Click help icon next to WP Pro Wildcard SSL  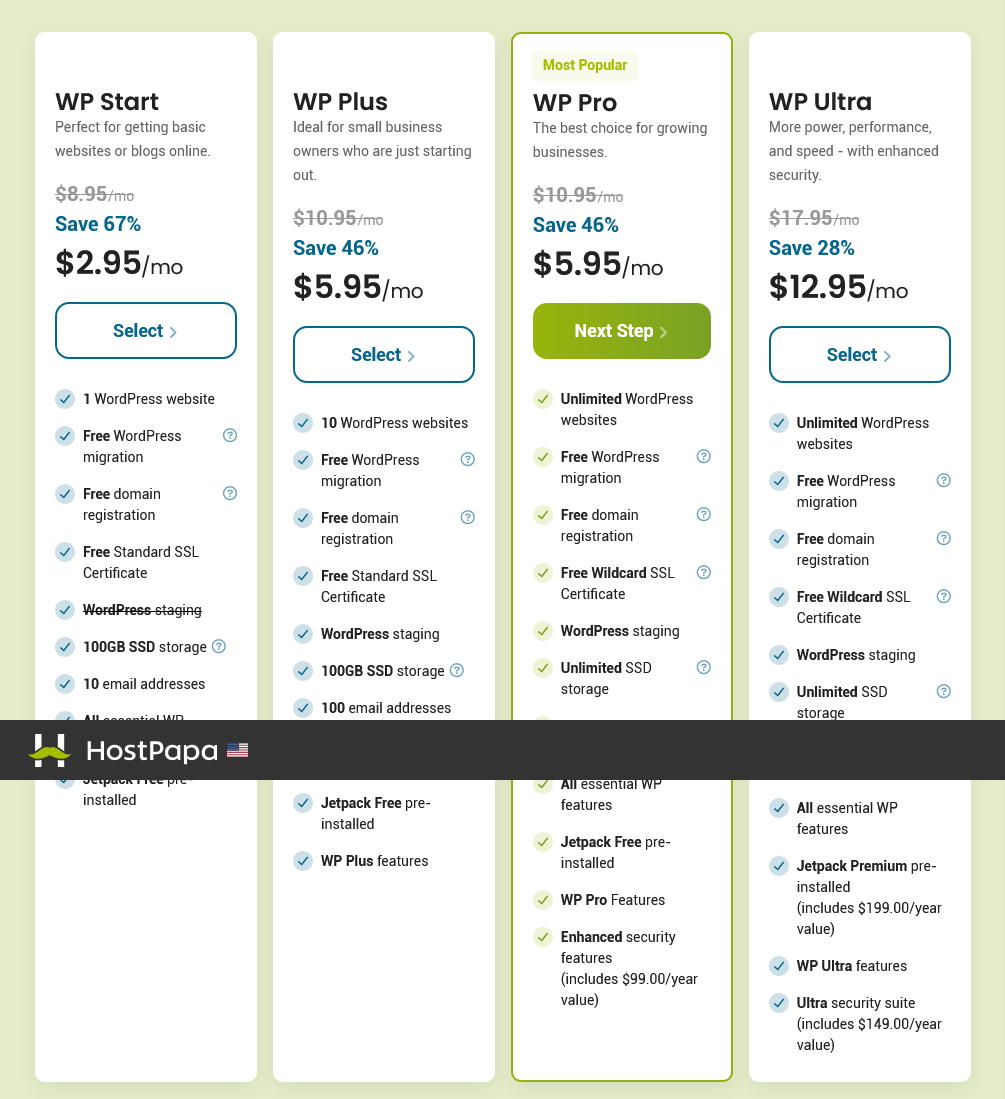(704, 573)
